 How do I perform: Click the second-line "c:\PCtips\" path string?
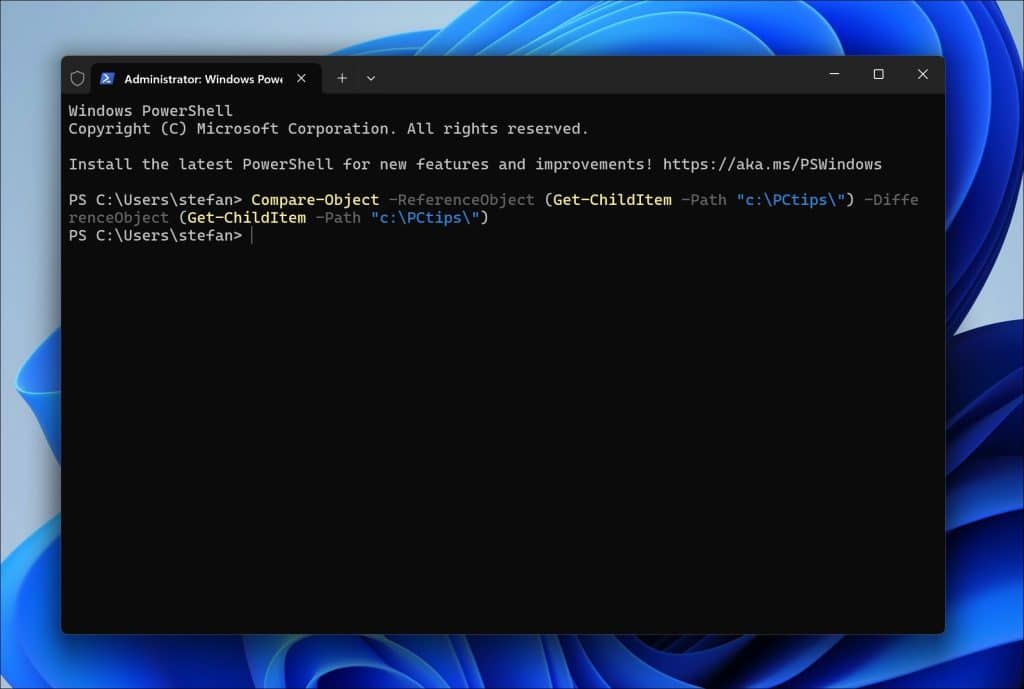tap(425, 217)
